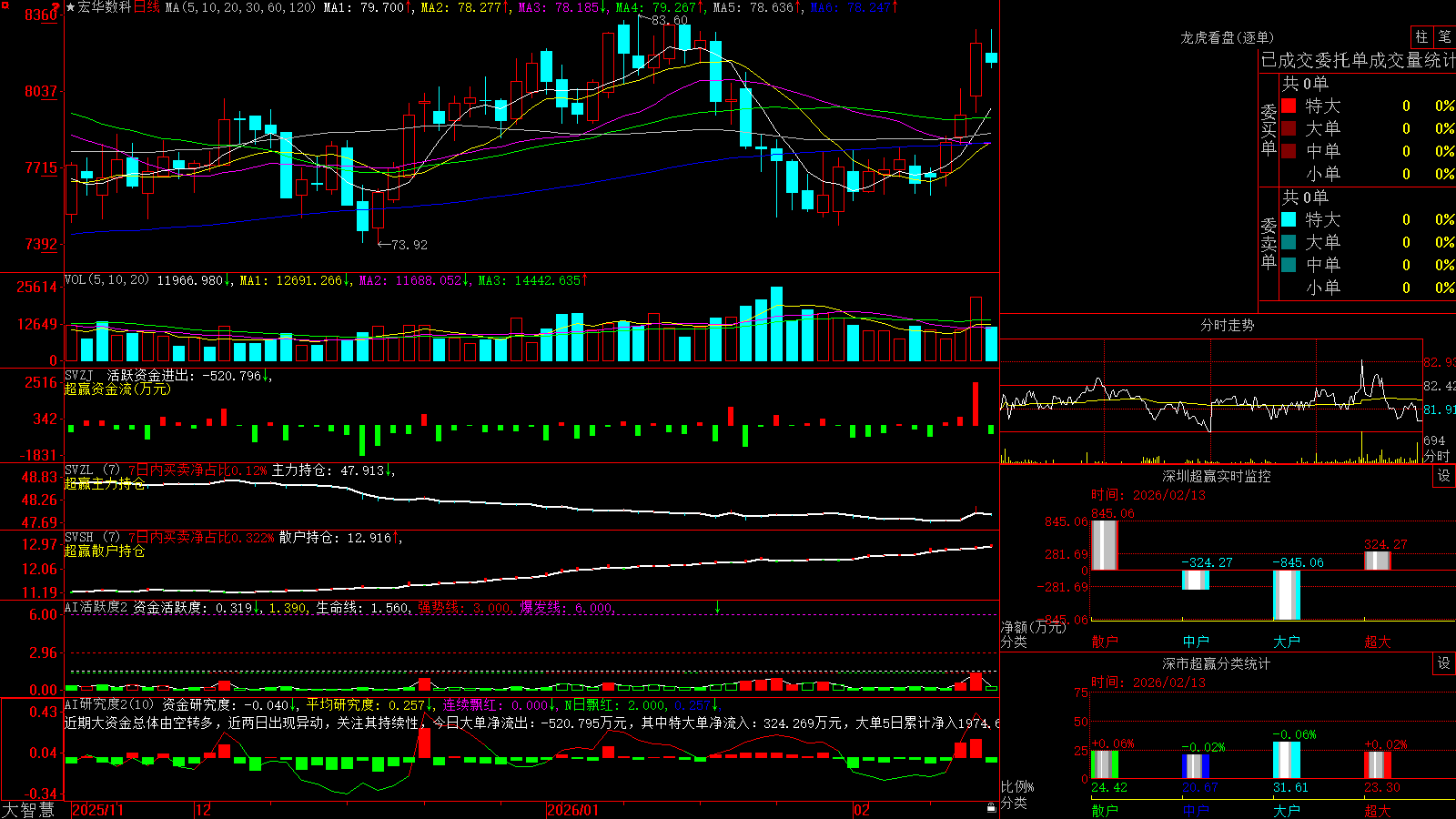Click the tall red bar in SVZJ panel
This screenshot has height=819, width=1456.
tap(976, 403)
